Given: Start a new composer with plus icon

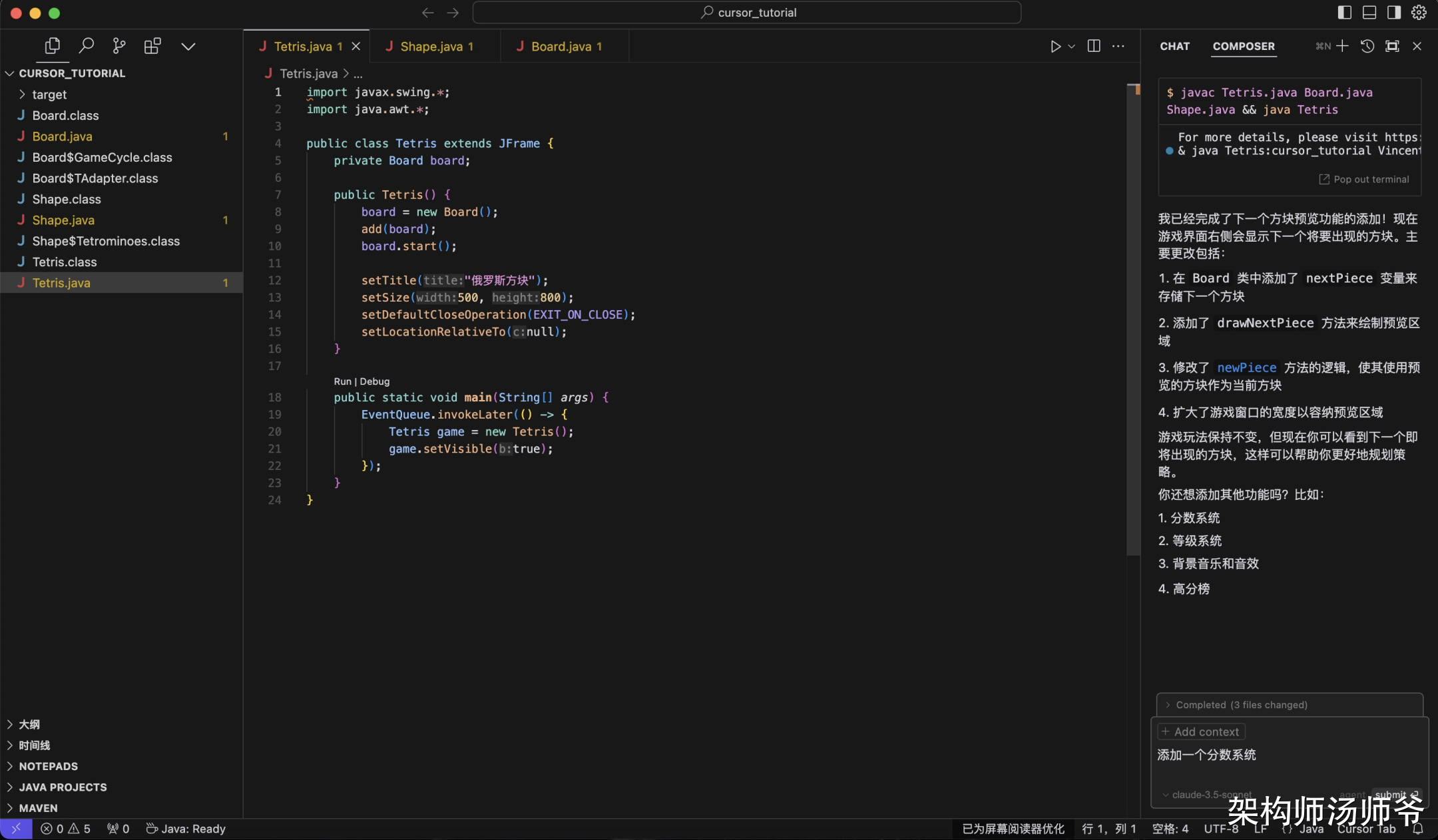Looking at the screenshot, I should tap(1342, 46).
